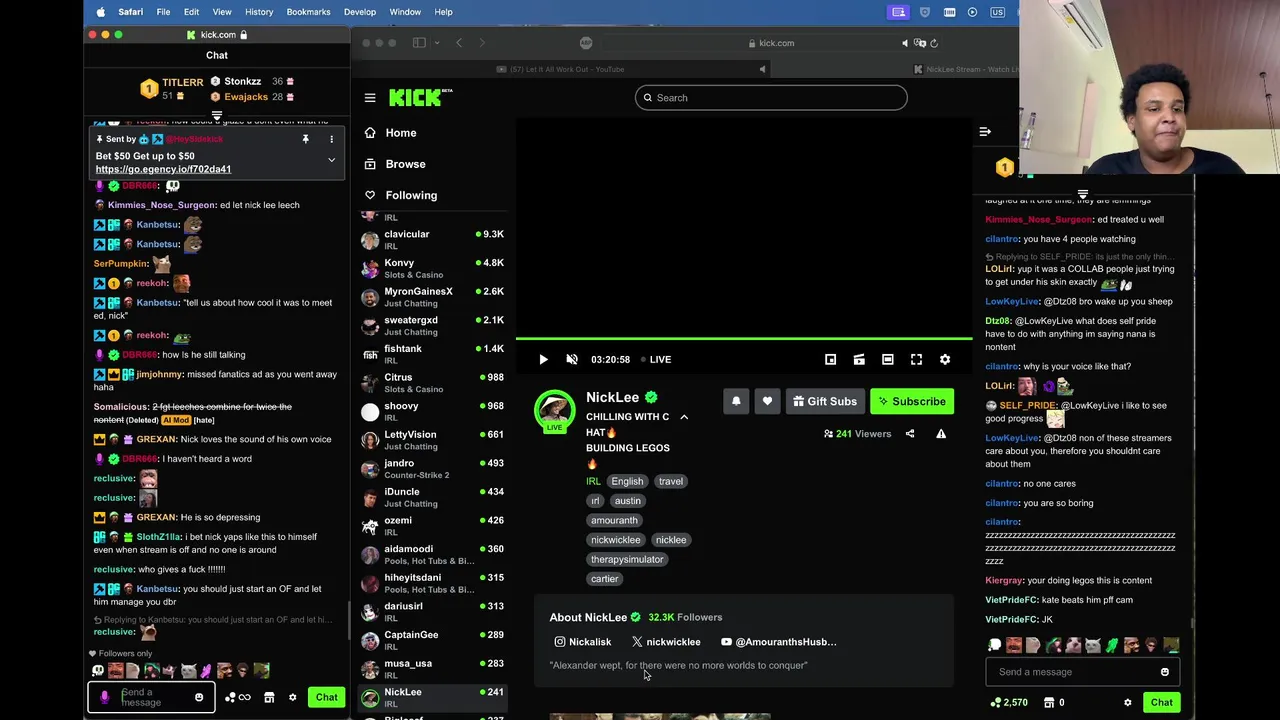Toggle theater mode in video player
Viewport: 1280px width, 720px height.
coord(887,359)
